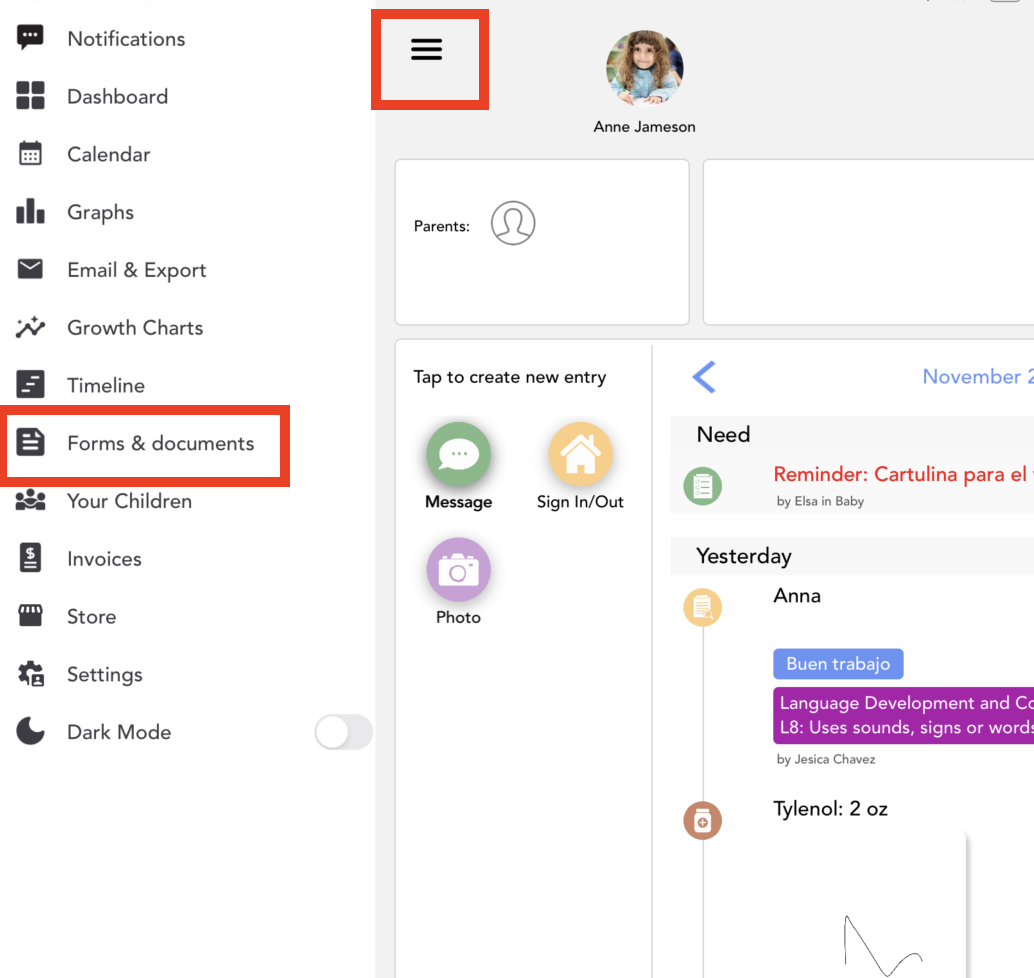Image resolution: width=1034 pixels, height=978 pixels.
Task: Go to previous date with left chevron
Action: pyautogui.click(x=704, y=377)
